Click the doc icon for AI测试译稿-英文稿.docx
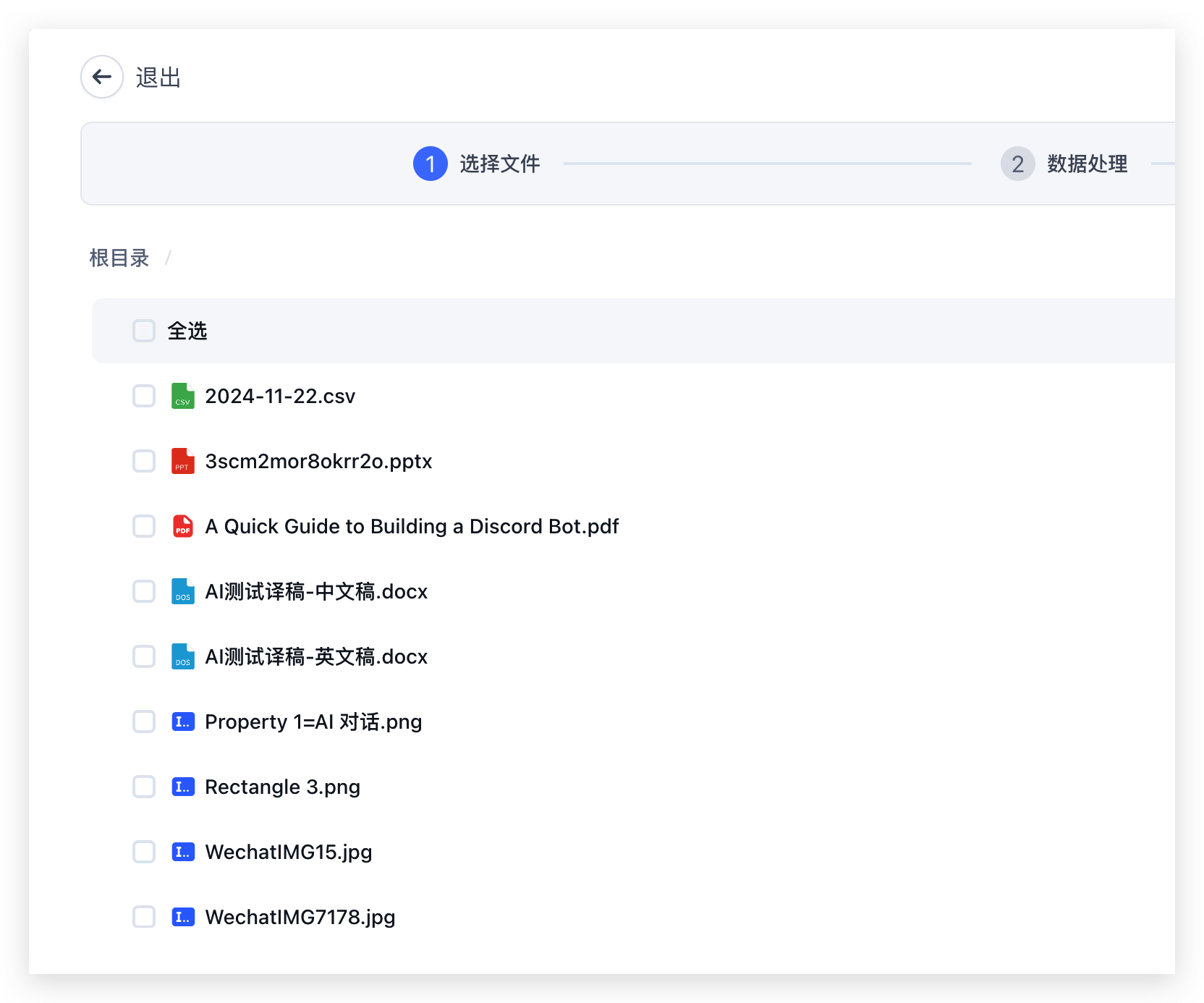 pyautogui.click(x=182, y=656)
